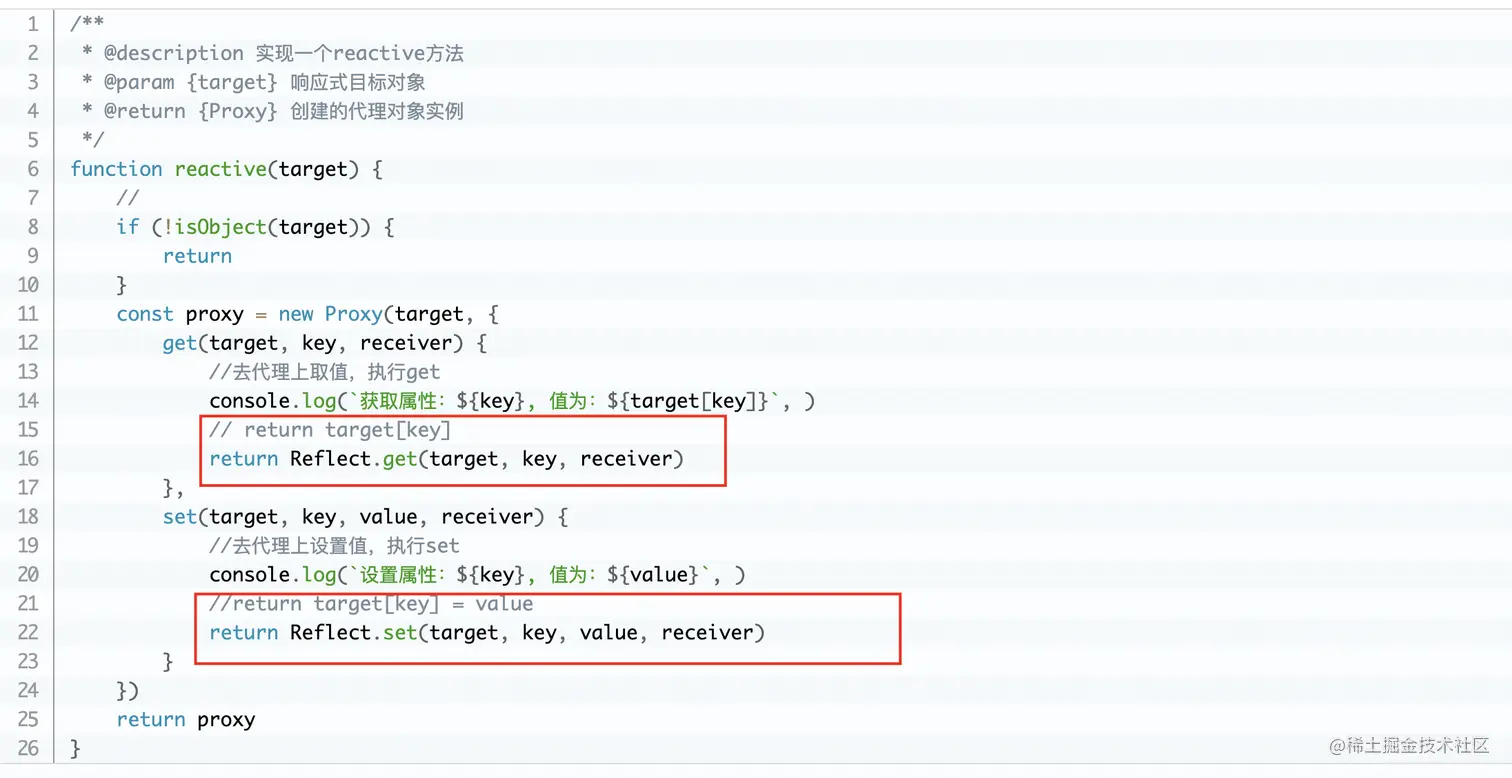Image resolution: width=1512 pixels, height=778 pixels.
Task: Click the 稀土掘金技术社区 watermark
Action: [x=1410, y=746]
